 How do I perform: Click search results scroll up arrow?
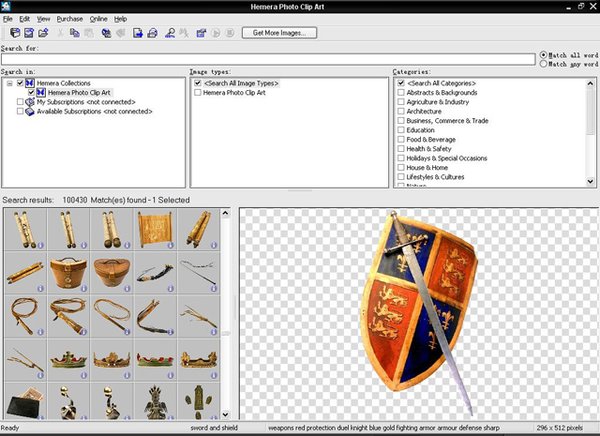(225, 213)
